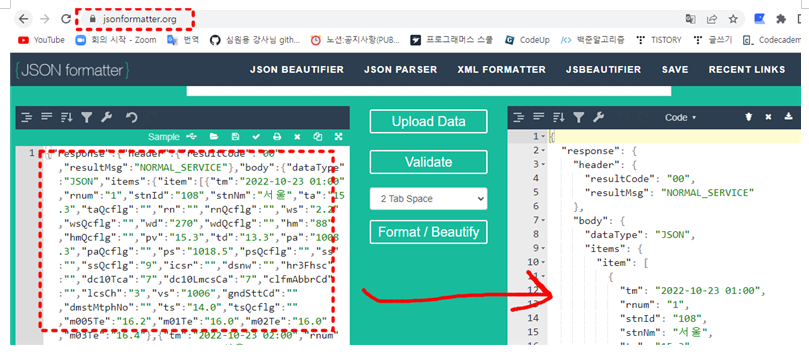
Task: Open the 2 Tab Space dropdown
Action: tap(429, 199)
